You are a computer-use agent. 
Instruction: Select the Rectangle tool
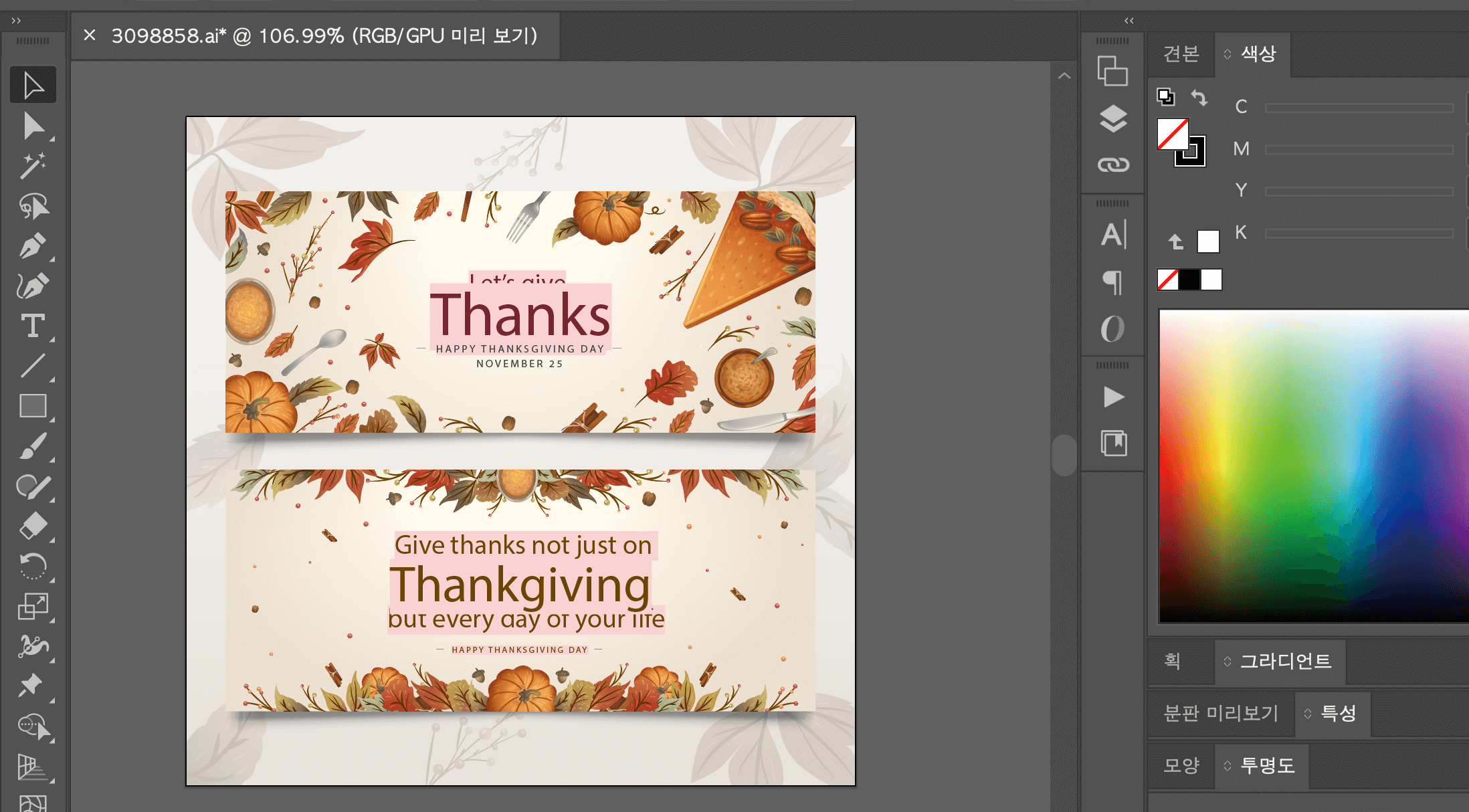[33, 406]
